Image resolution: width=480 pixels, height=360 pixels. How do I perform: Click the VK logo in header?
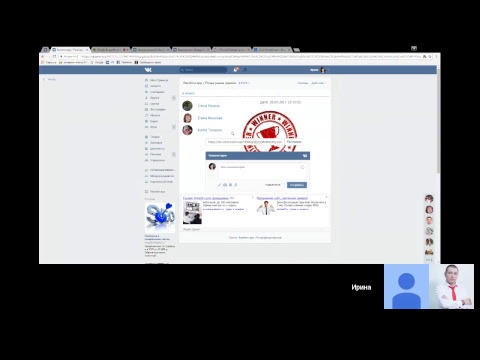point(148,70)
